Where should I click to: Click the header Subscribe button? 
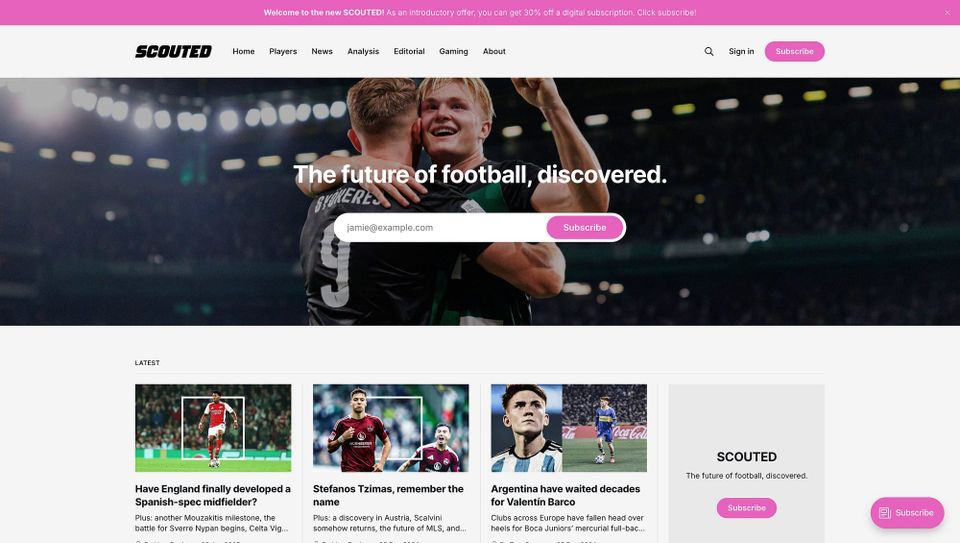[794, 51]
